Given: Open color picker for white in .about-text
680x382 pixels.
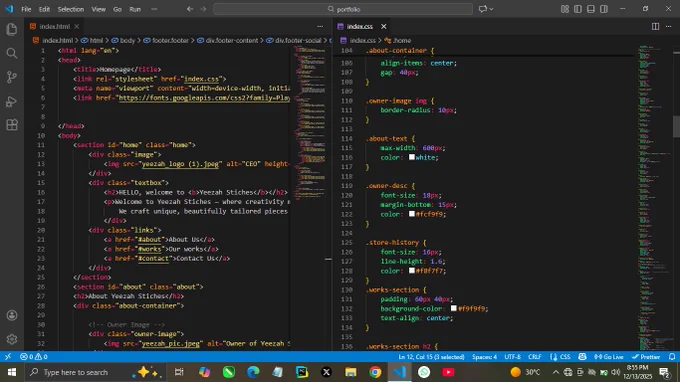Looking at the screenshot, I should coord(412,157).
